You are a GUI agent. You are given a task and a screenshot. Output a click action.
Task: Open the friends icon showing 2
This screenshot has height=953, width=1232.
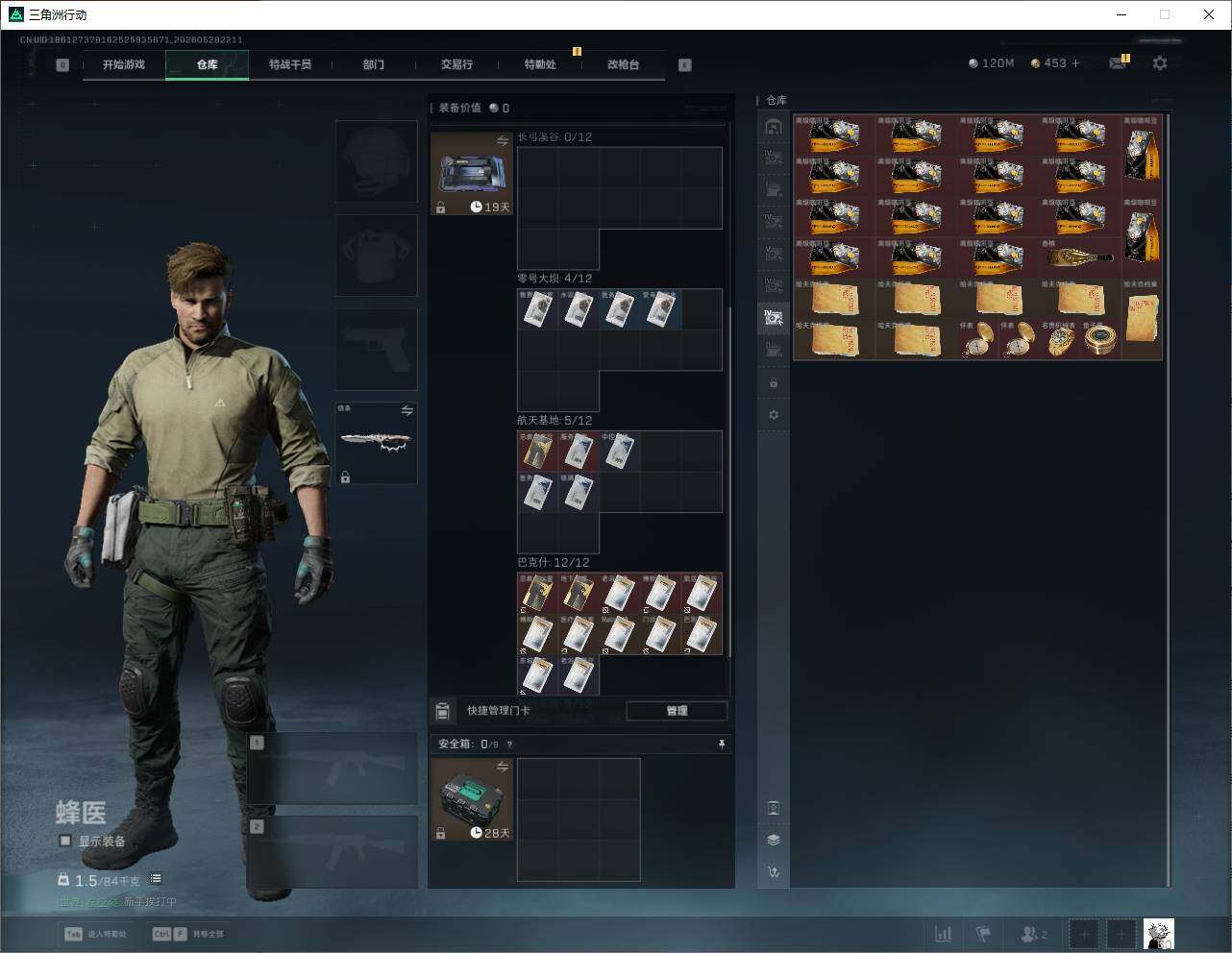click(x=1033, y=934)
